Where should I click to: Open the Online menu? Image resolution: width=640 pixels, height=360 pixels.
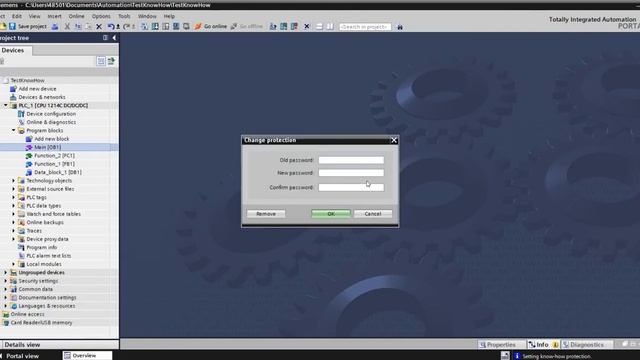click(76, 16)
